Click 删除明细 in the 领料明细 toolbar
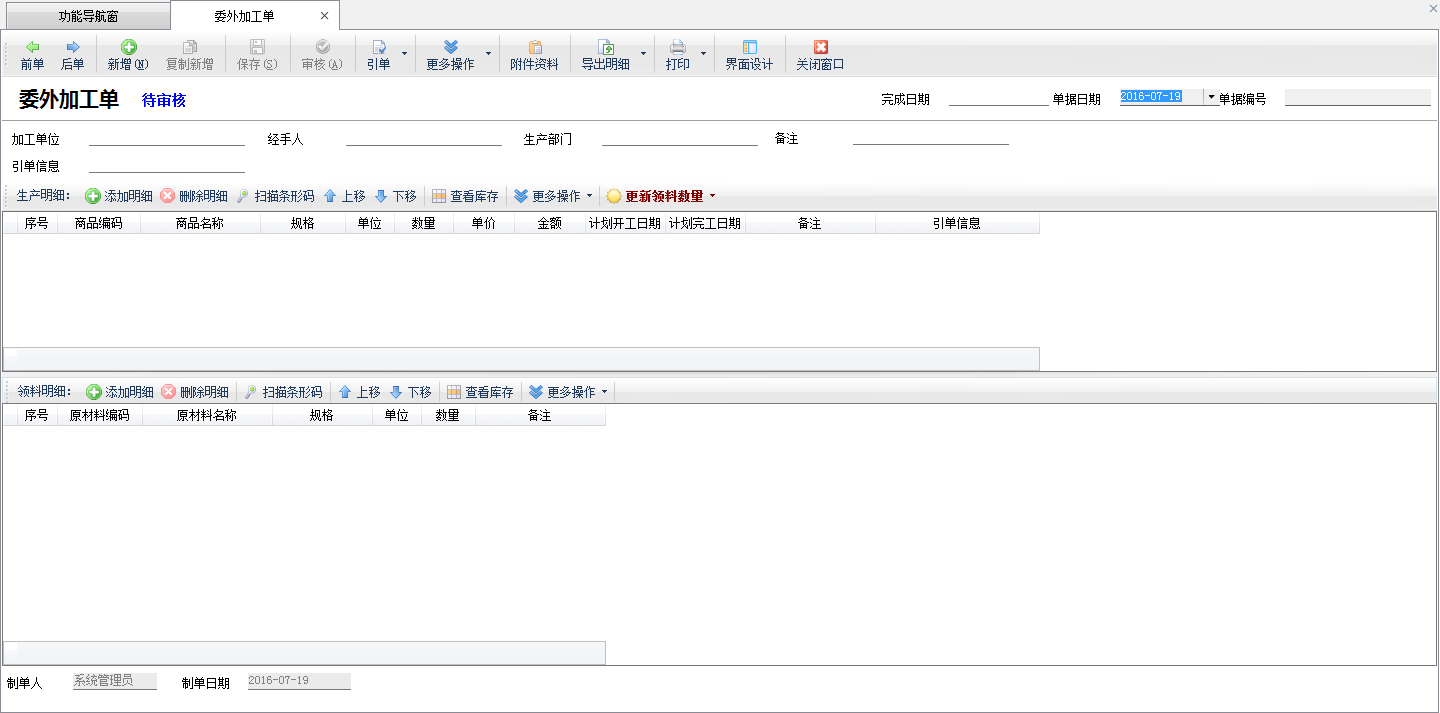 click(195, 392)
